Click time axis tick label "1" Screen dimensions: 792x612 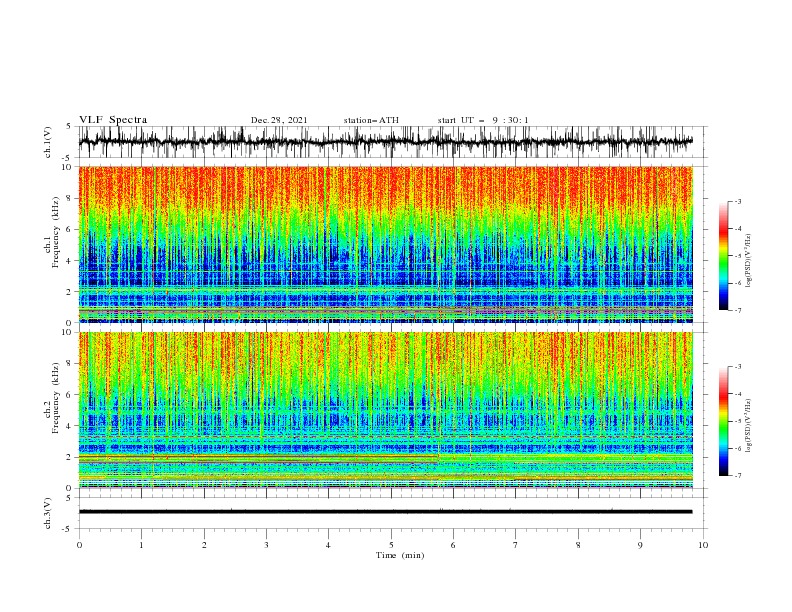141,545
